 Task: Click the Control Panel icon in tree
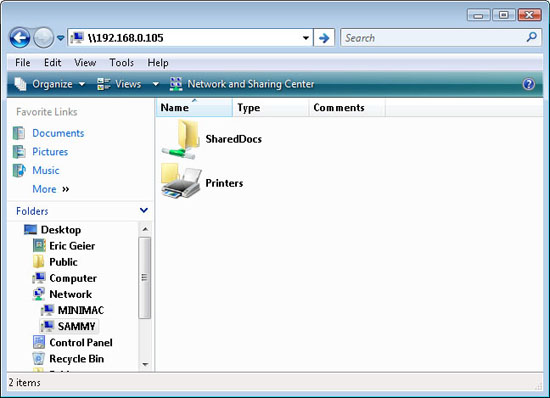[x=39, y=343]
